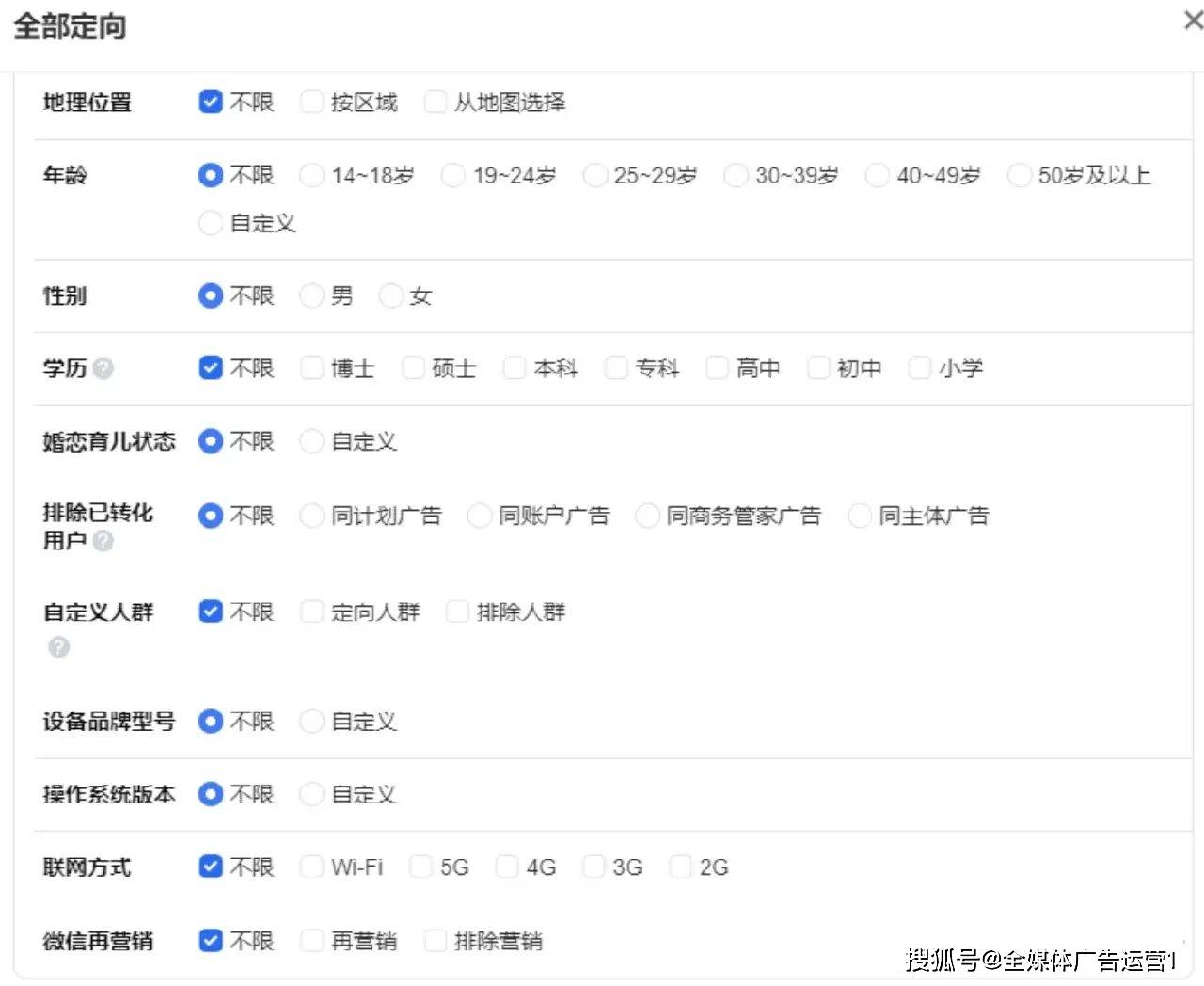Choose 自定义 for 操作系统版本
This screenshot has width=1204, height=986.
tap(312, 795)
